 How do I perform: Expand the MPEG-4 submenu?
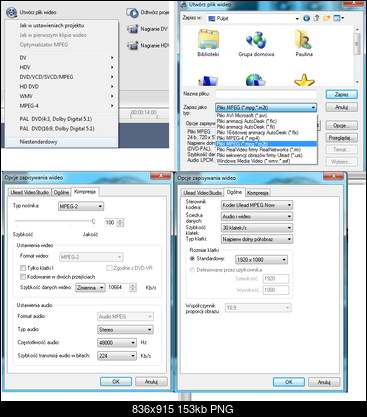point(62,106)
